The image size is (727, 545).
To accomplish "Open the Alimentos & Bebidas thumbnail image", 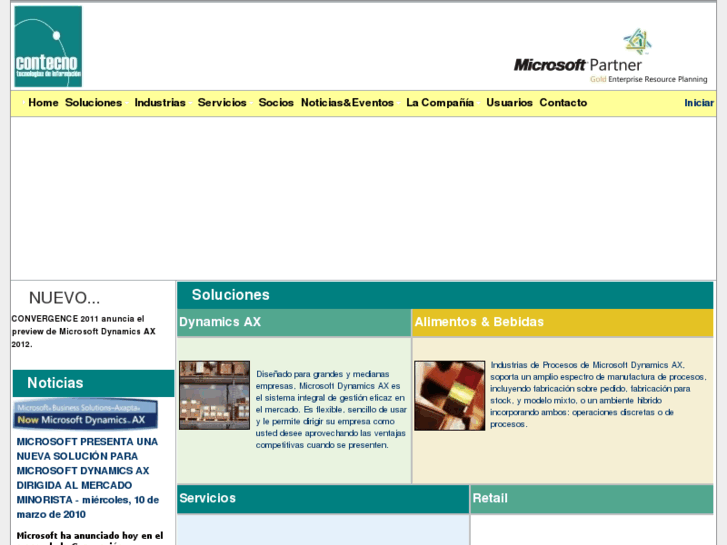I will (449, 396).
